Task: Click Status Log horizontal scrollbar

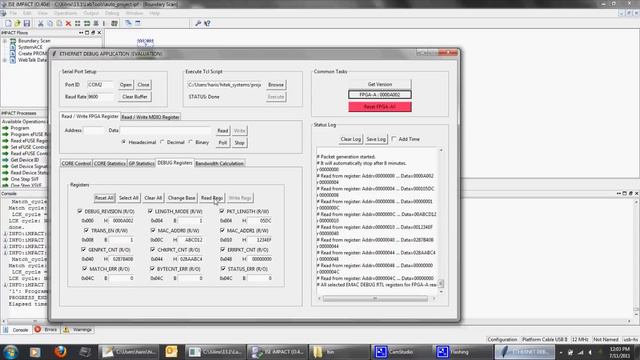Action: pos(376,299)
